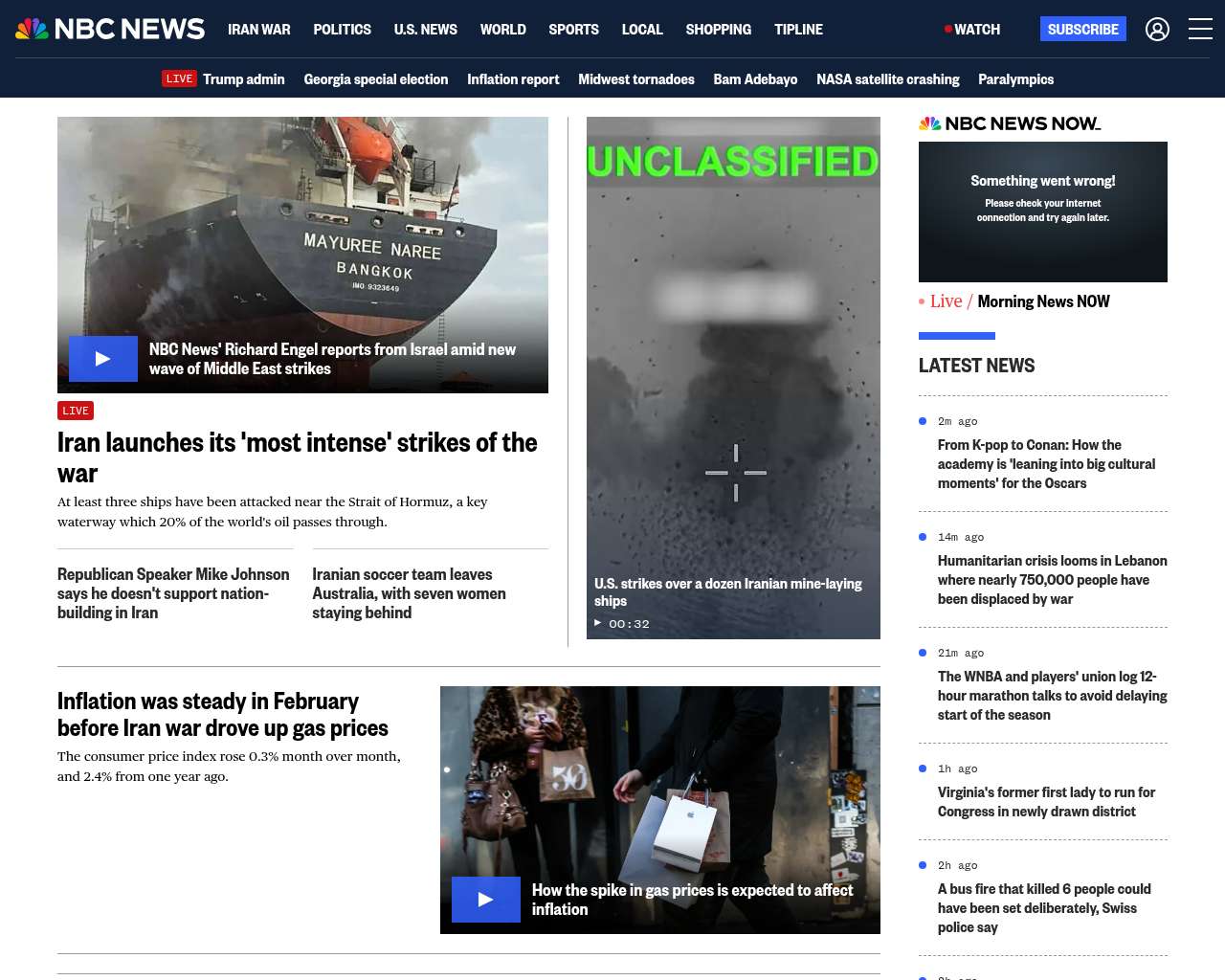
Task: Open the Watch live link
Action: point(972,30)
